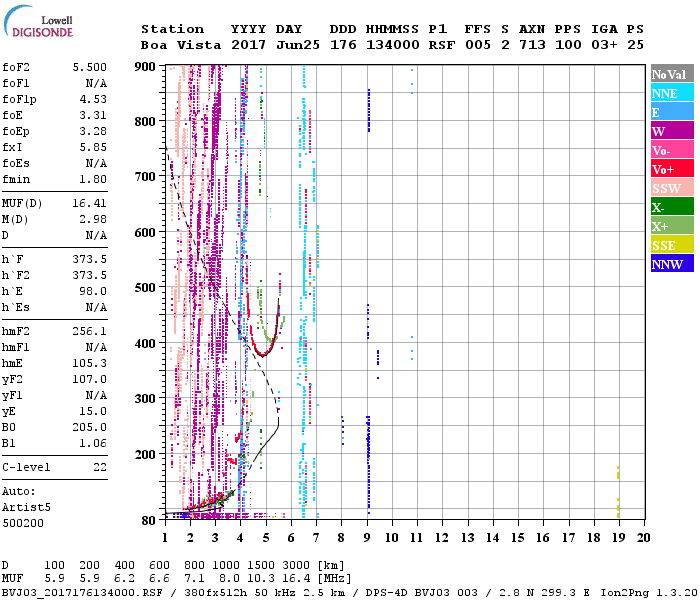Click the AXN value 713

(x=532, y=45)
